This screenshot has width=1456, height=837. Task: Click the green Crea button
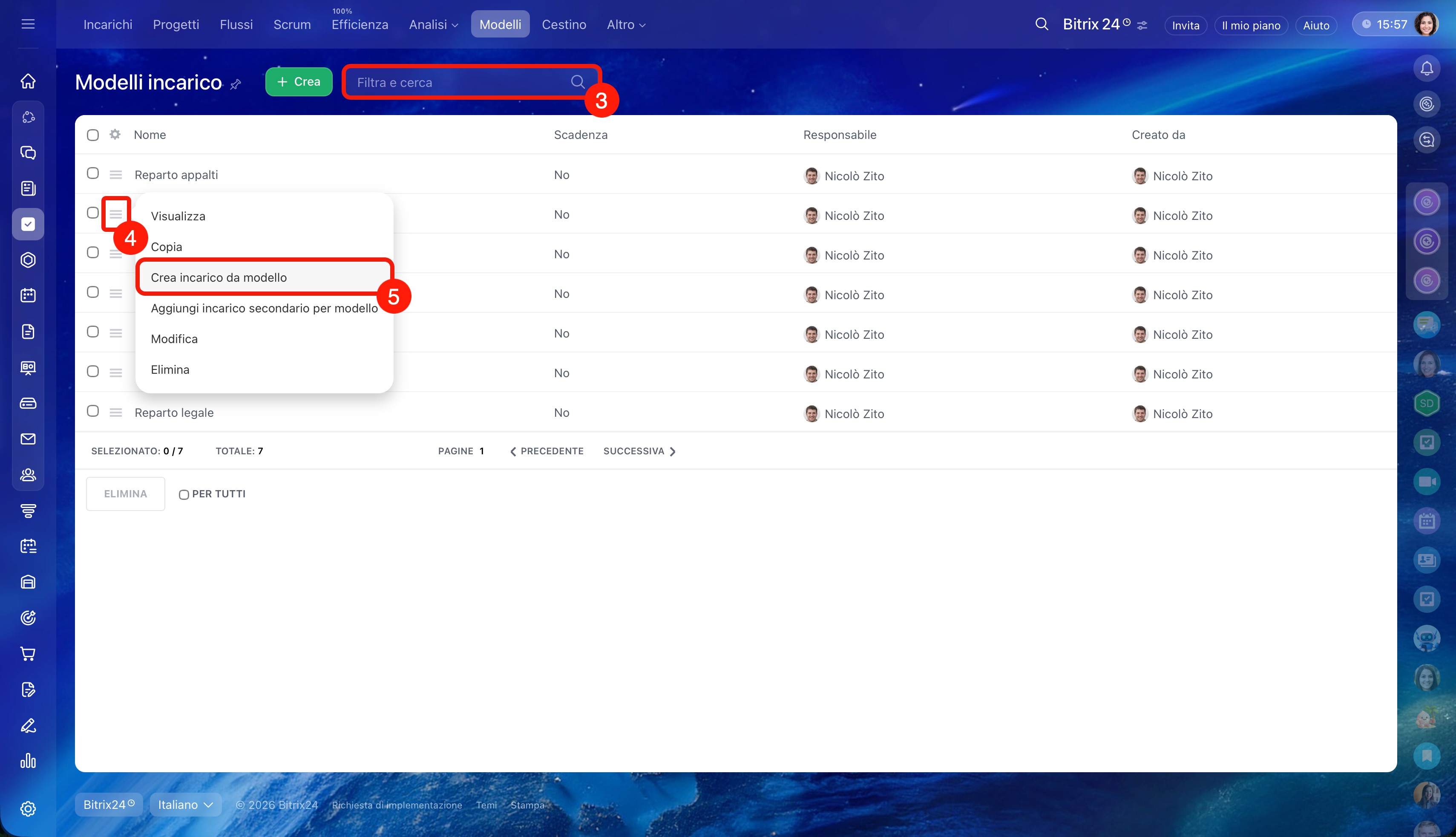299,82
